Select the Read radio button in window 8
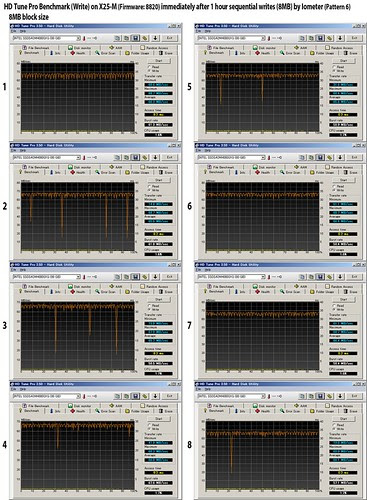Viewport: 367px width, 500px height. 334,425
